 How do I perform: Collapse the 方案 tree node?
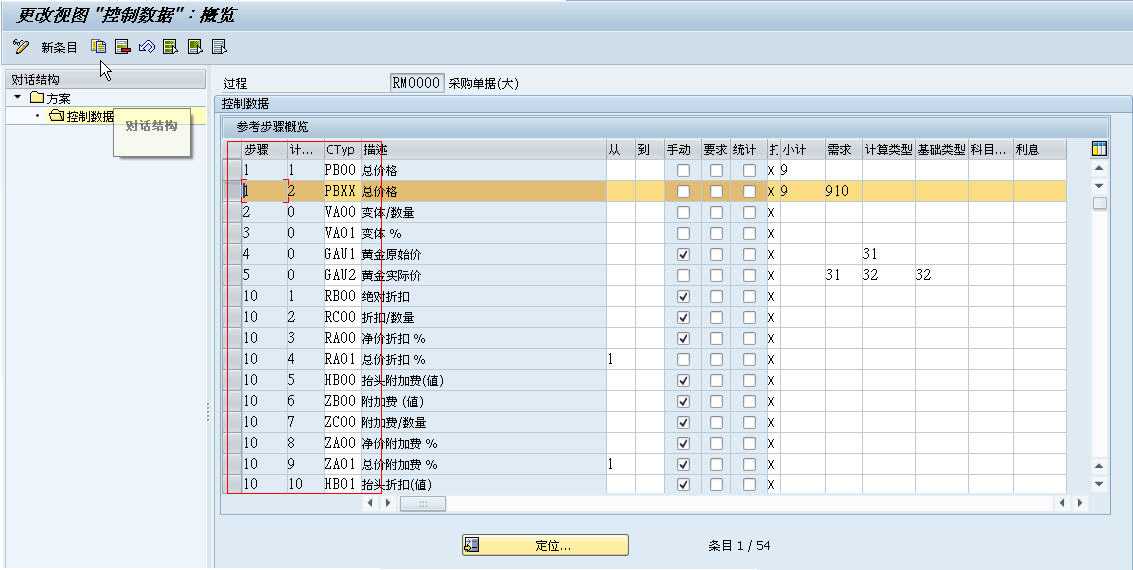pos(18,97)
